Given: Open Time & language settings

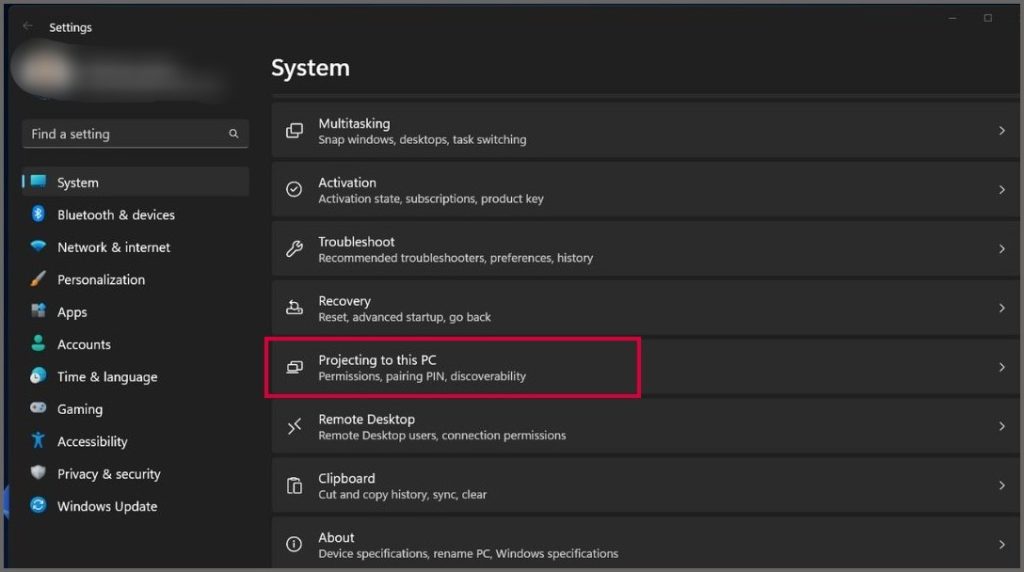Looking at the screenshot, I should (136, 376).
